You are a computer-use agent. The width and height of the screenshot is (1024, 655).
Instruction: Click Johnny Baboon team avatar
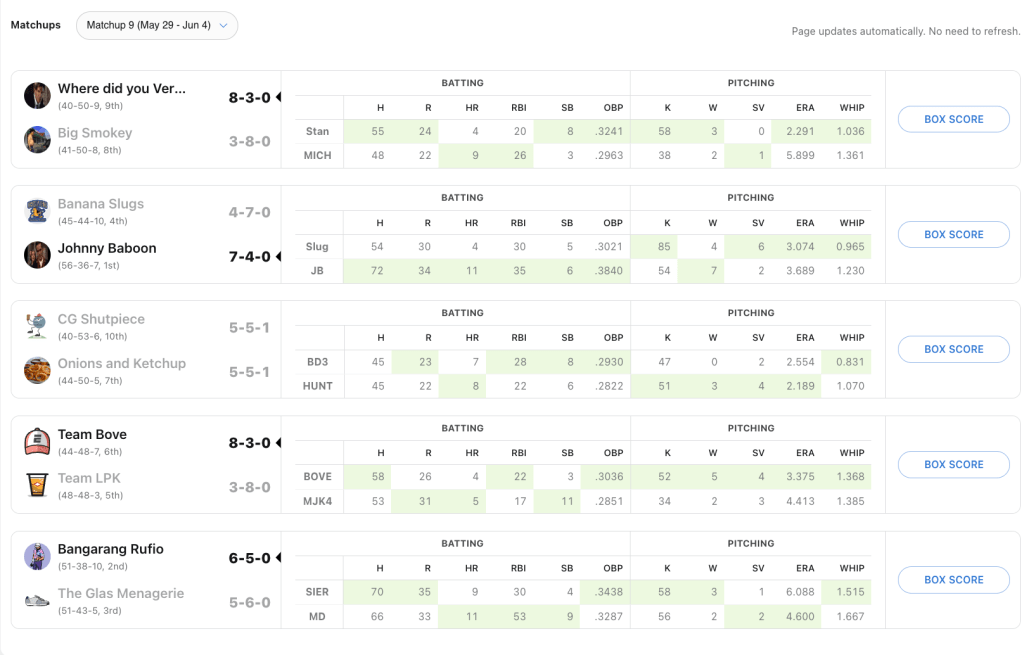tap(37, 255)
